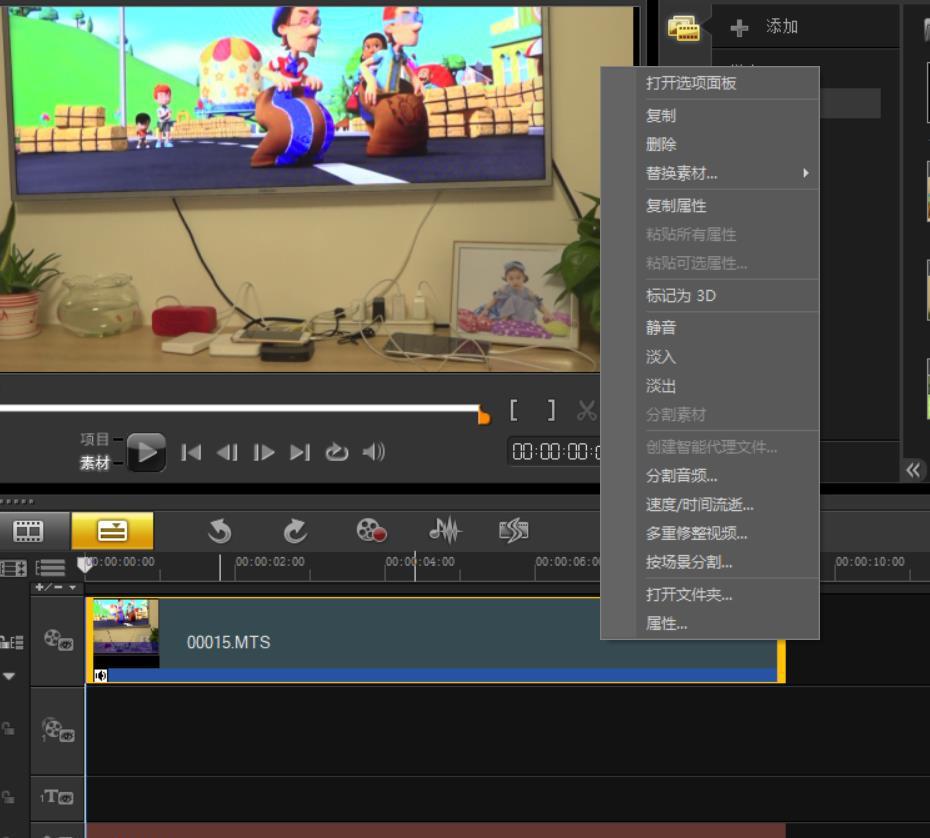Screen dimensions: 930x838
Task: Toggle the title track visibility icon
Action: [x=57, y=796]
